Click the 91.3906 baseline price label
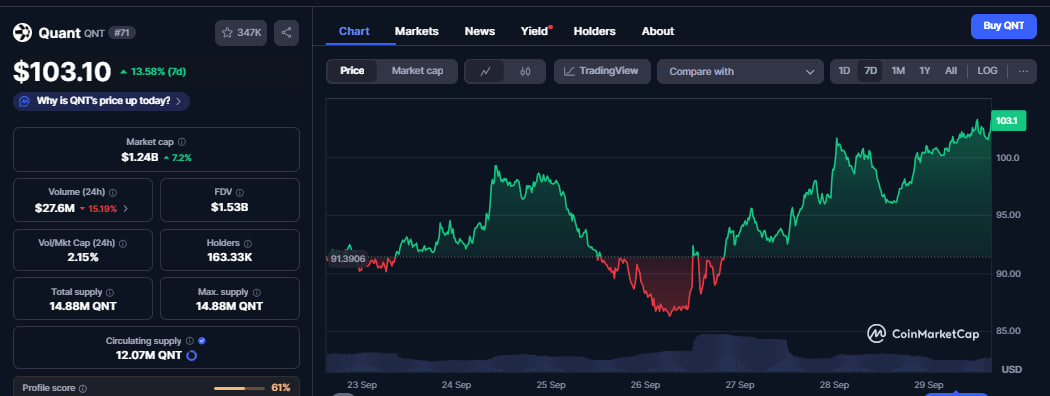The height and width of the screenshot is (396, 1050). tap(348, 259)
